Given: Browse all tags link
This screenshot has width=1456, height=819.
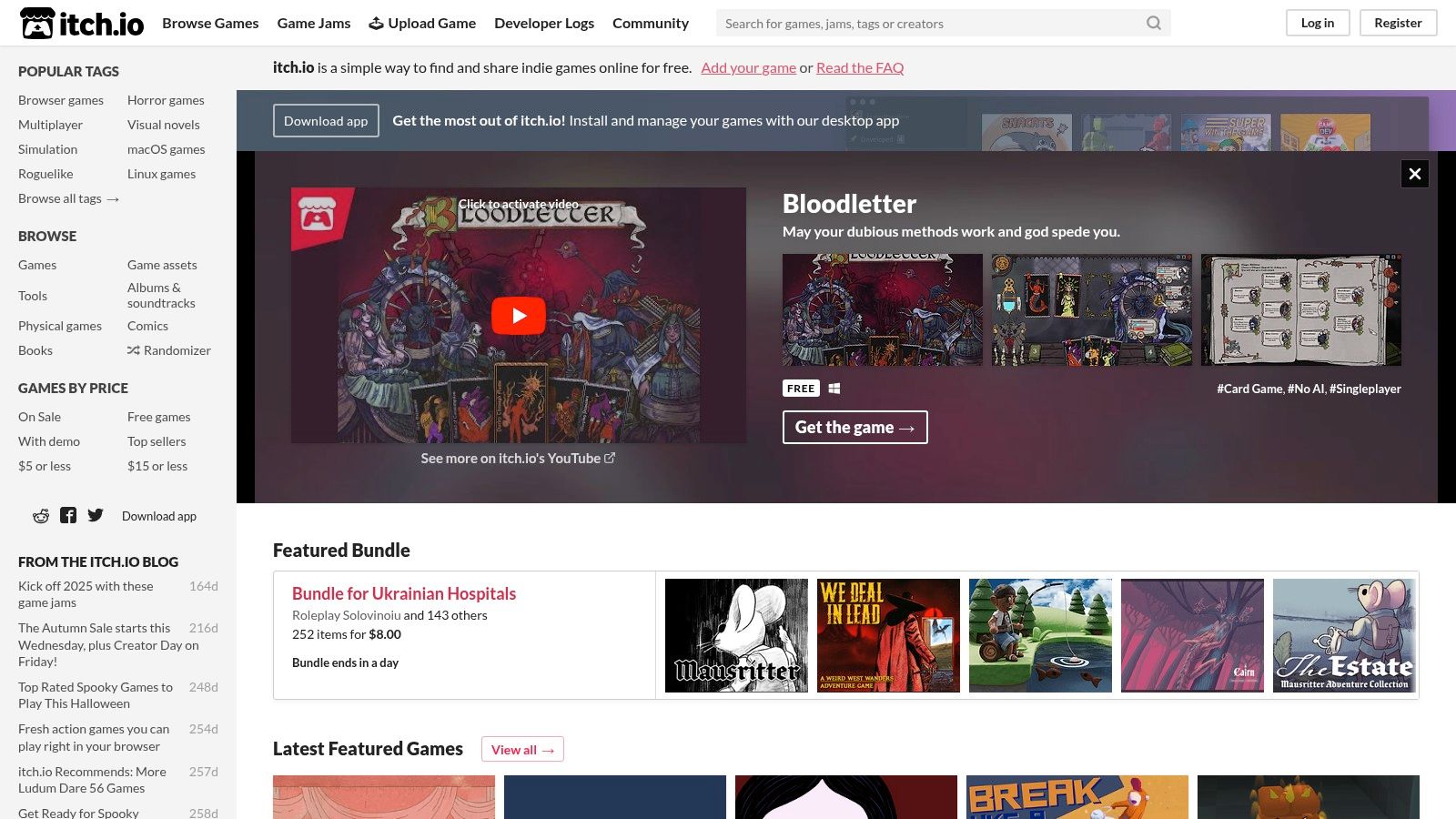Looking at the screenshot, I should (x=69, y=198).
